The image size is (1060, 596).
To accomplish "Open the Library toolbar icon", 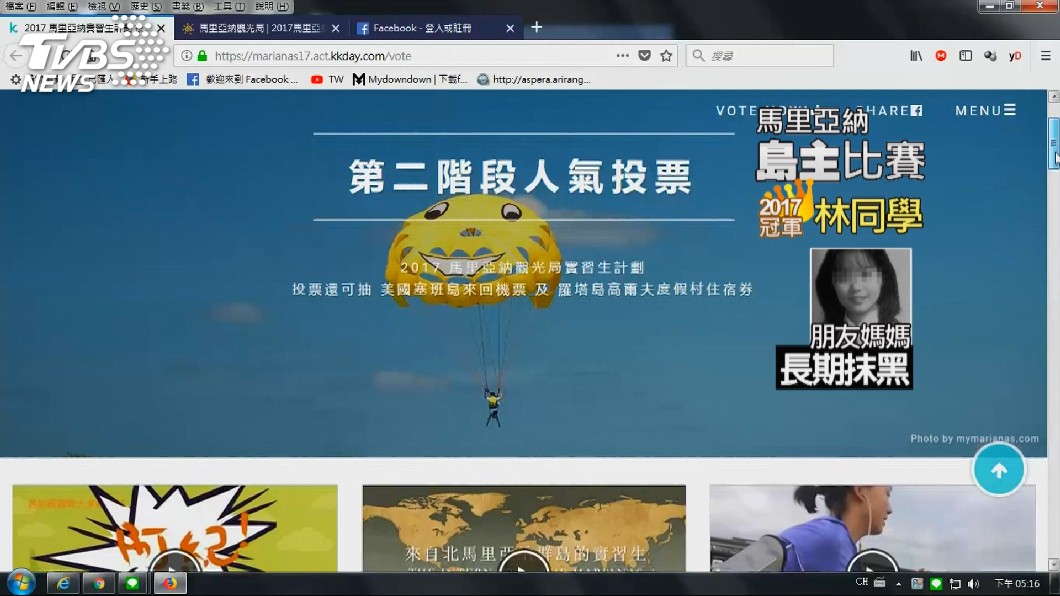I will 916,56.
